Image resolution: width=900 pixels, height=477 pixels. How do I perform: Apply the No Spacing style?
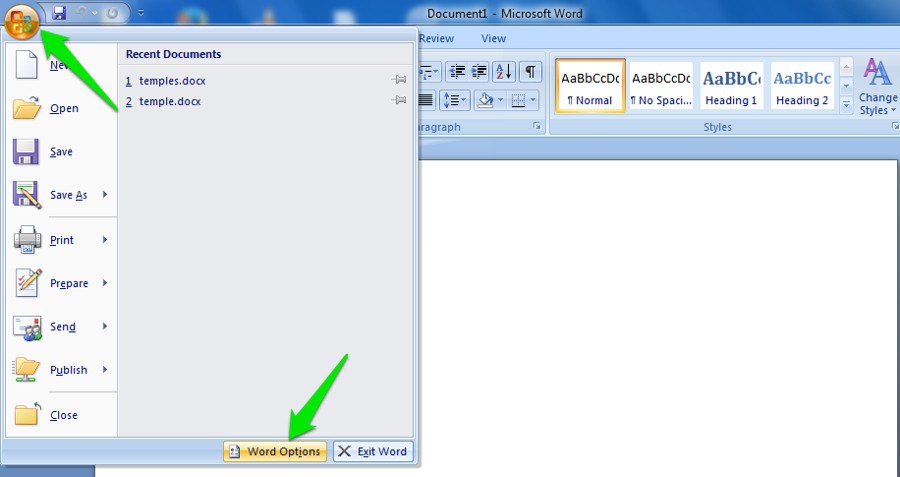661,86
